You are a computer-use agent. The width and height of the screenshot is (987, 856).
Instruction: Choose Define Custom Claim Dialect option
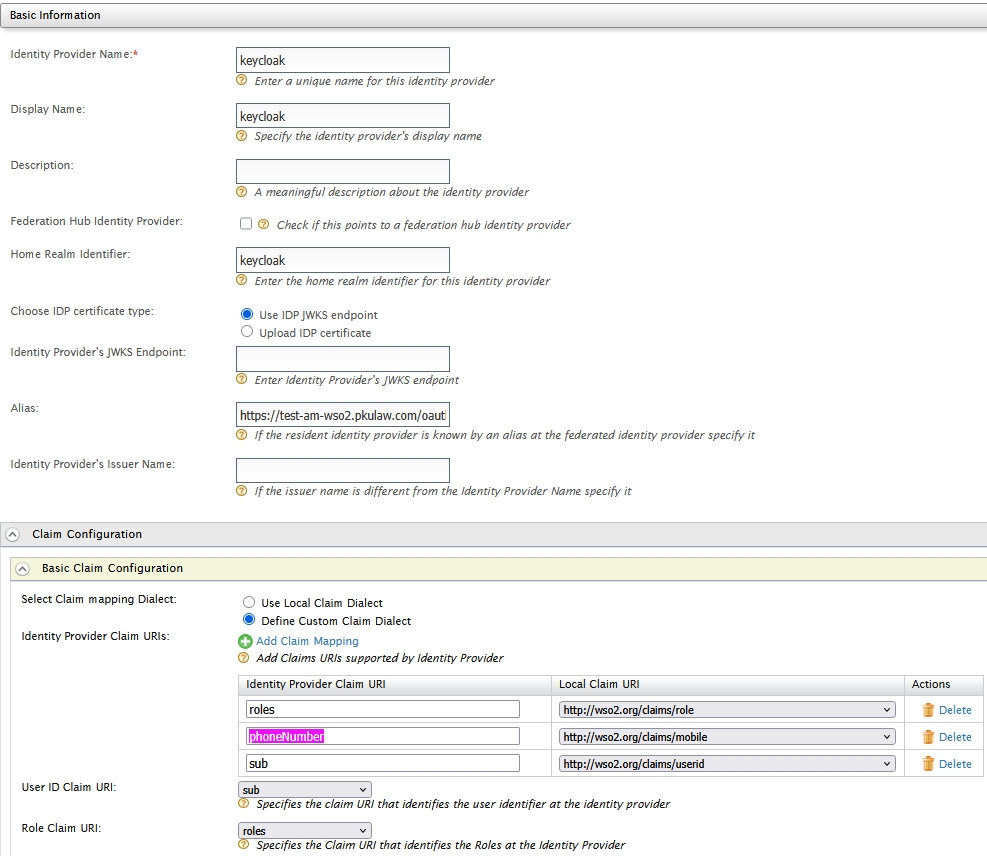(x=249, y=619)
